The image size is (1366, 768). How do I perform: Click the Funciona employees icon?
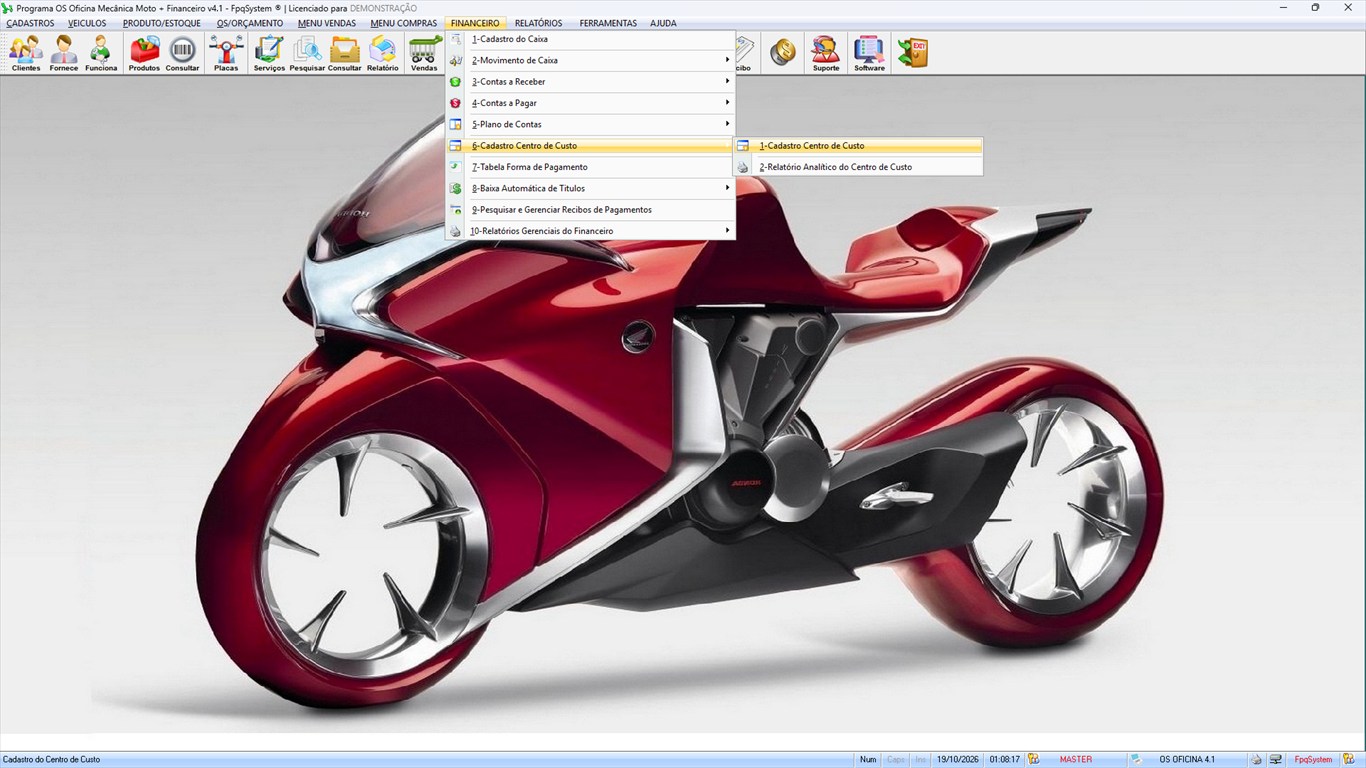[101, 53]
